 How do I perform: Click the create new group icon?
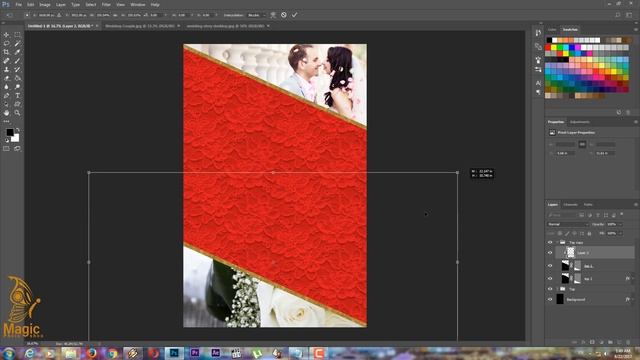click(x=611, y=342)
